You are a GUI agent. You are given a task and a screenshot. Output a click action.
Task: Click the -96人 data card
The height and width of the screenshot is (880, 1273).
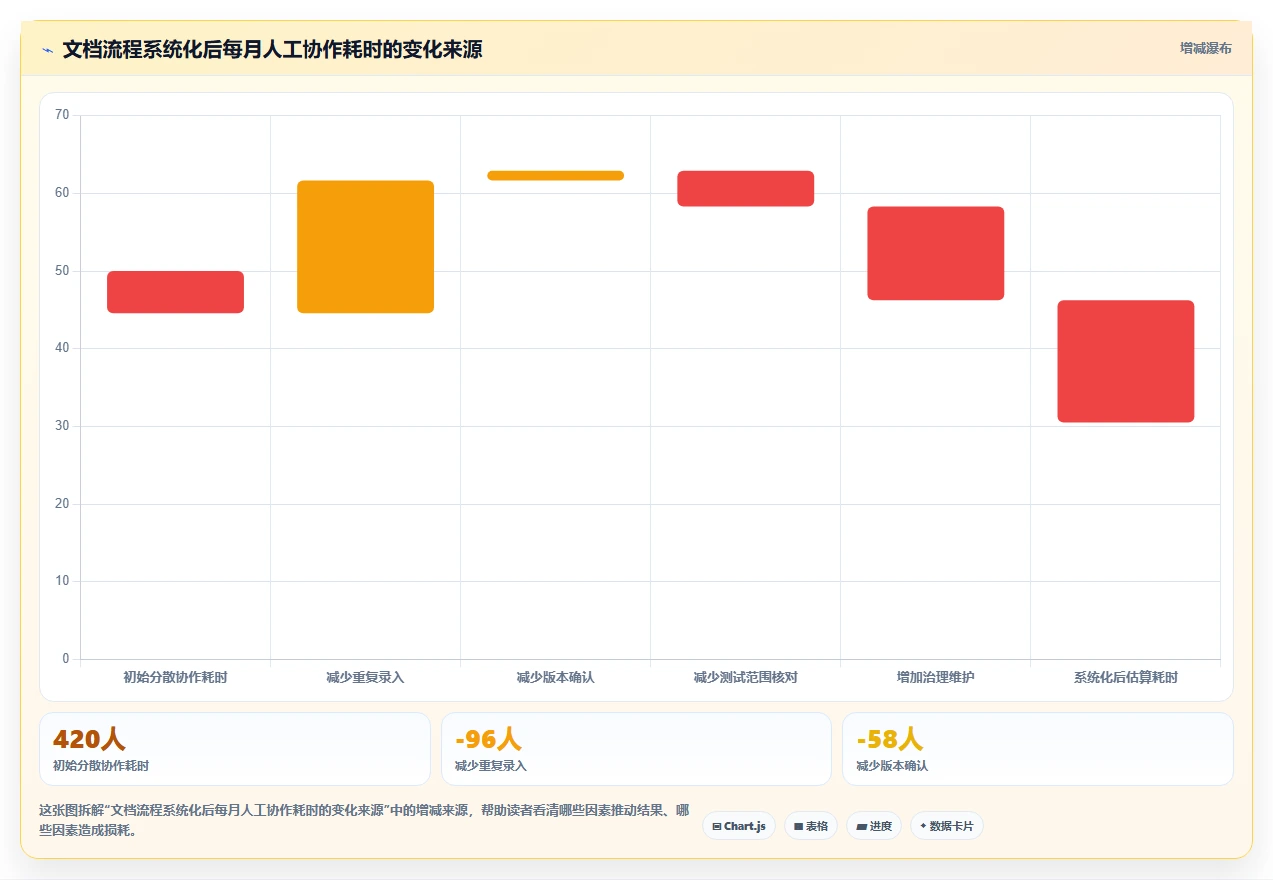point(636,749)
